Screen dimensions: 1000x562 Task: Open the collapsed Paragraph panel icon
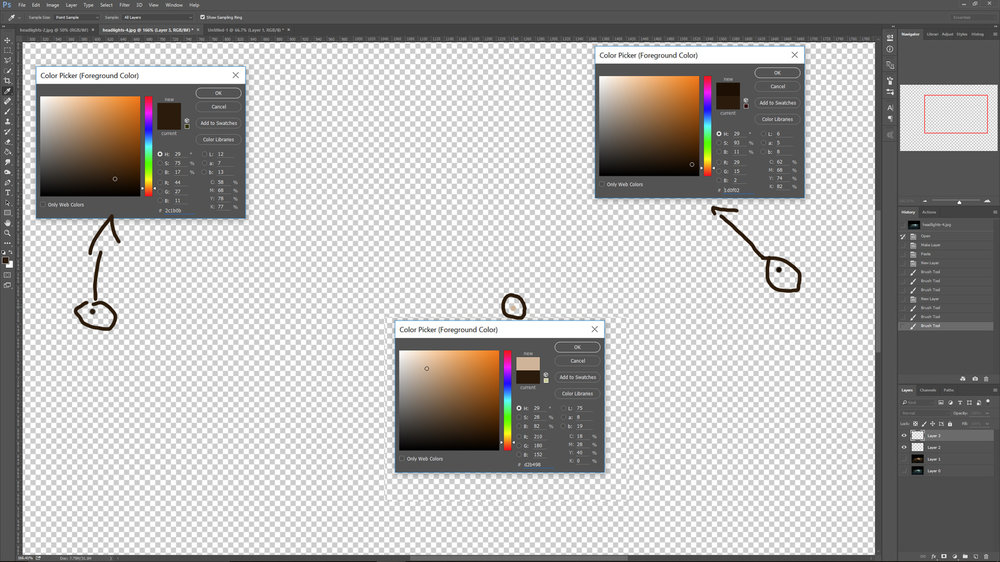[890, 119]
